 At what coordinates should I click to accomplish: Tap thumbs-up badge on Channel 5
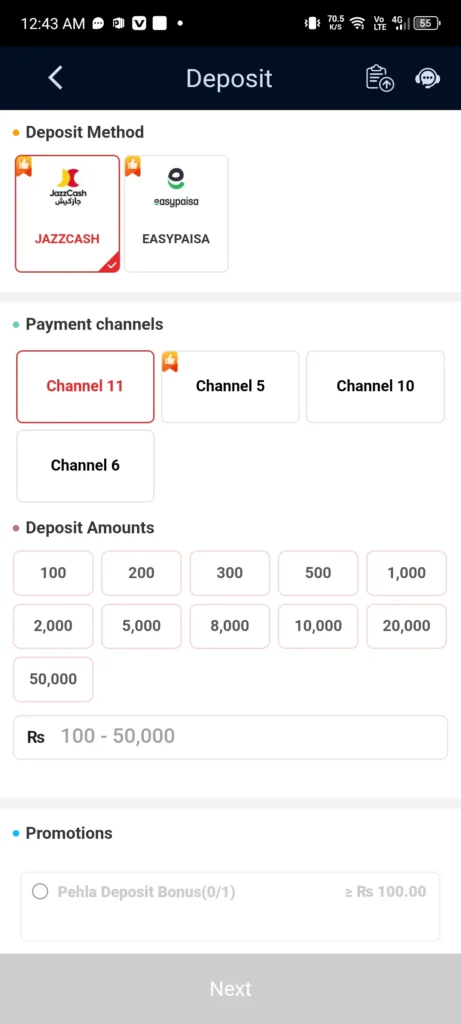click(170, 361)
